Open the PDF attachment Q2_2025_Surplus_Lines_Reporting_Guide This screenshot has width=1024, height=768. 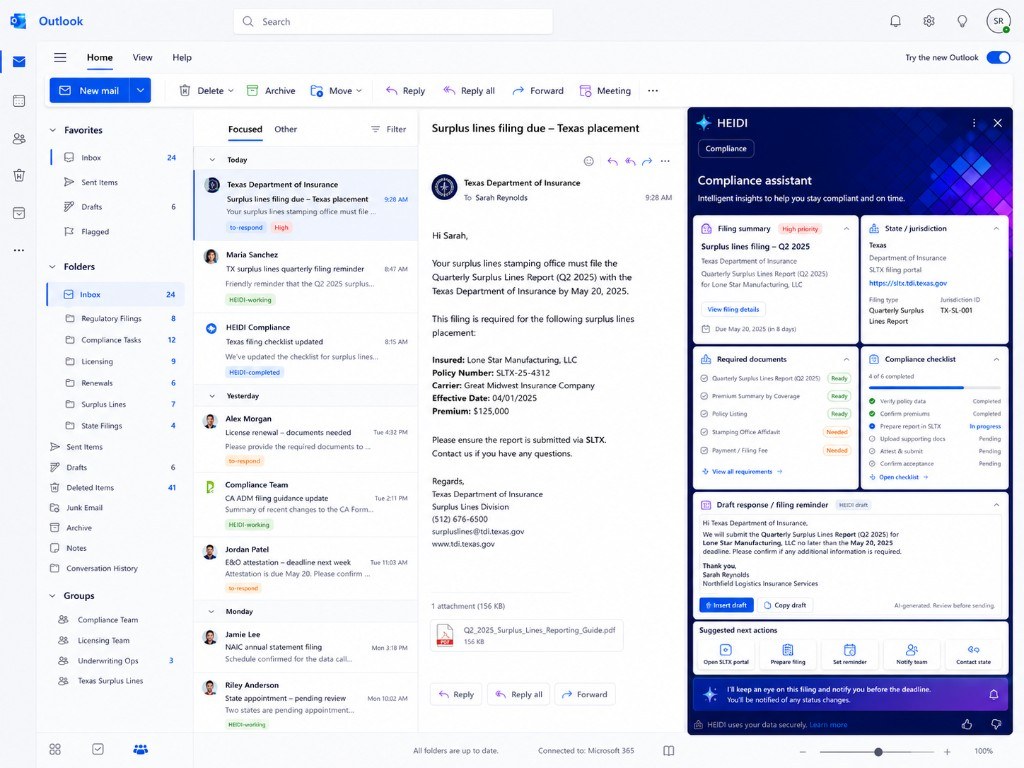coord(526,635)
